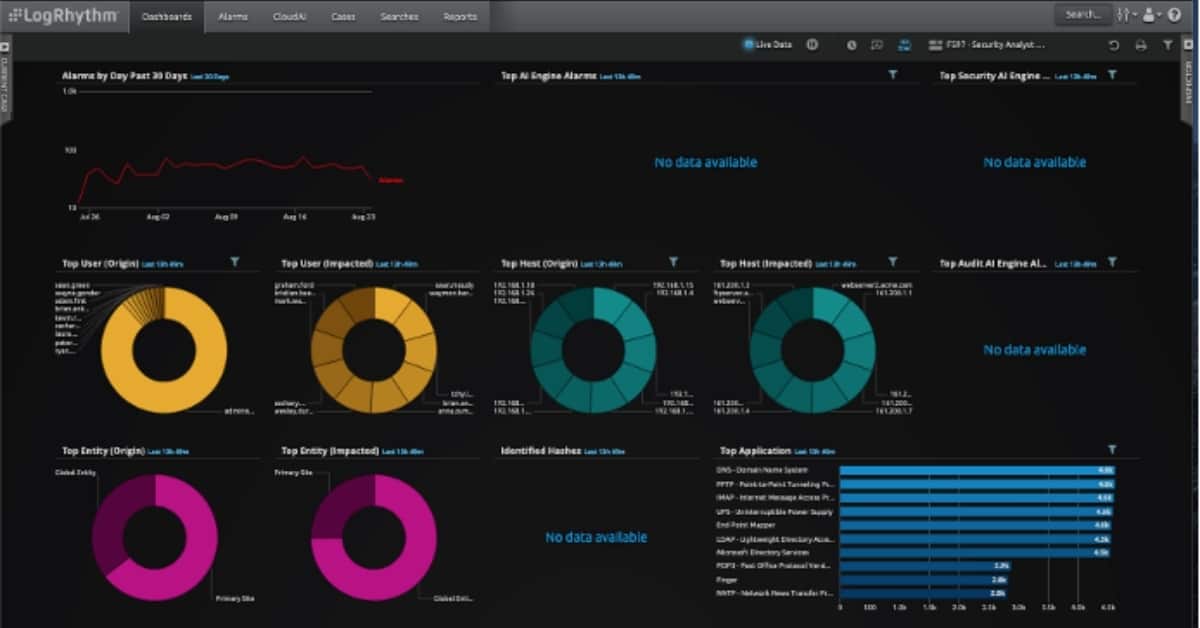Expand the user account dropdown arrow

click(x=1159, y=14)
